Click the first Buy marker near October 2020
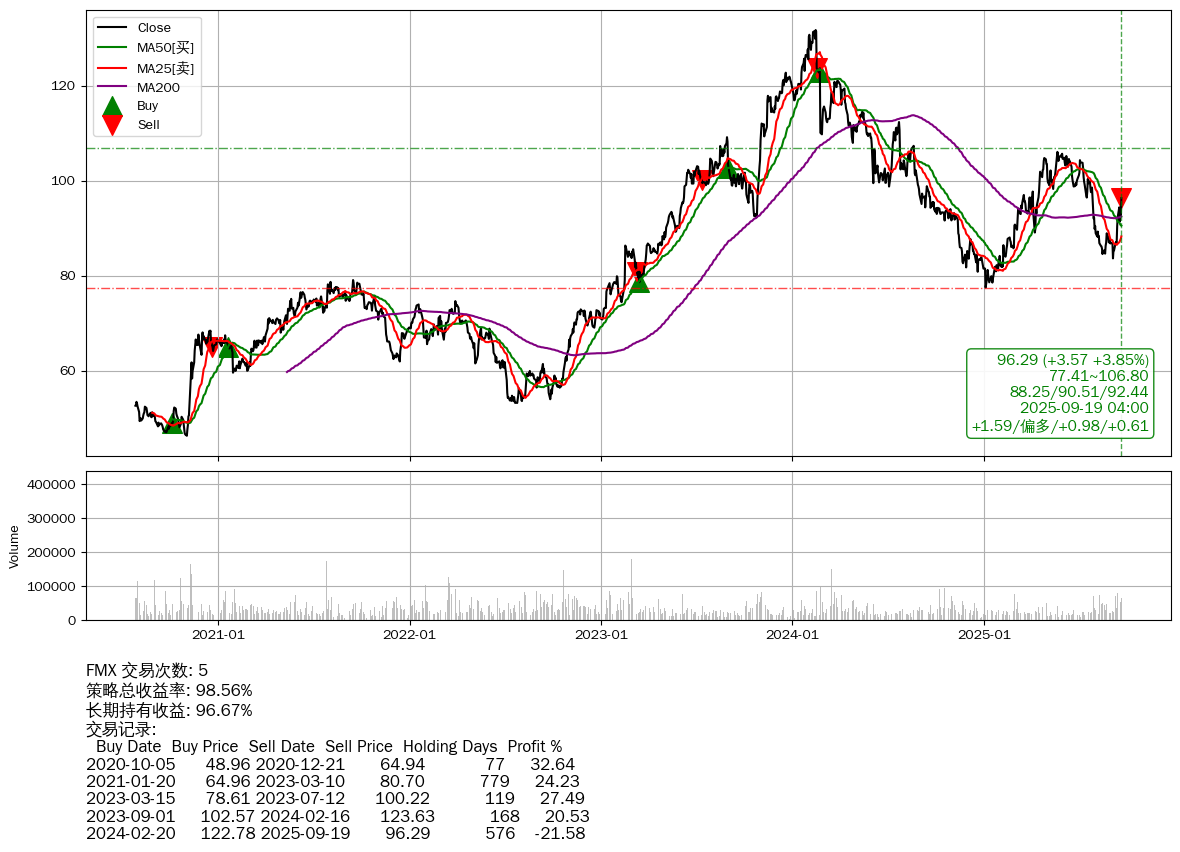 pos(173,424)
